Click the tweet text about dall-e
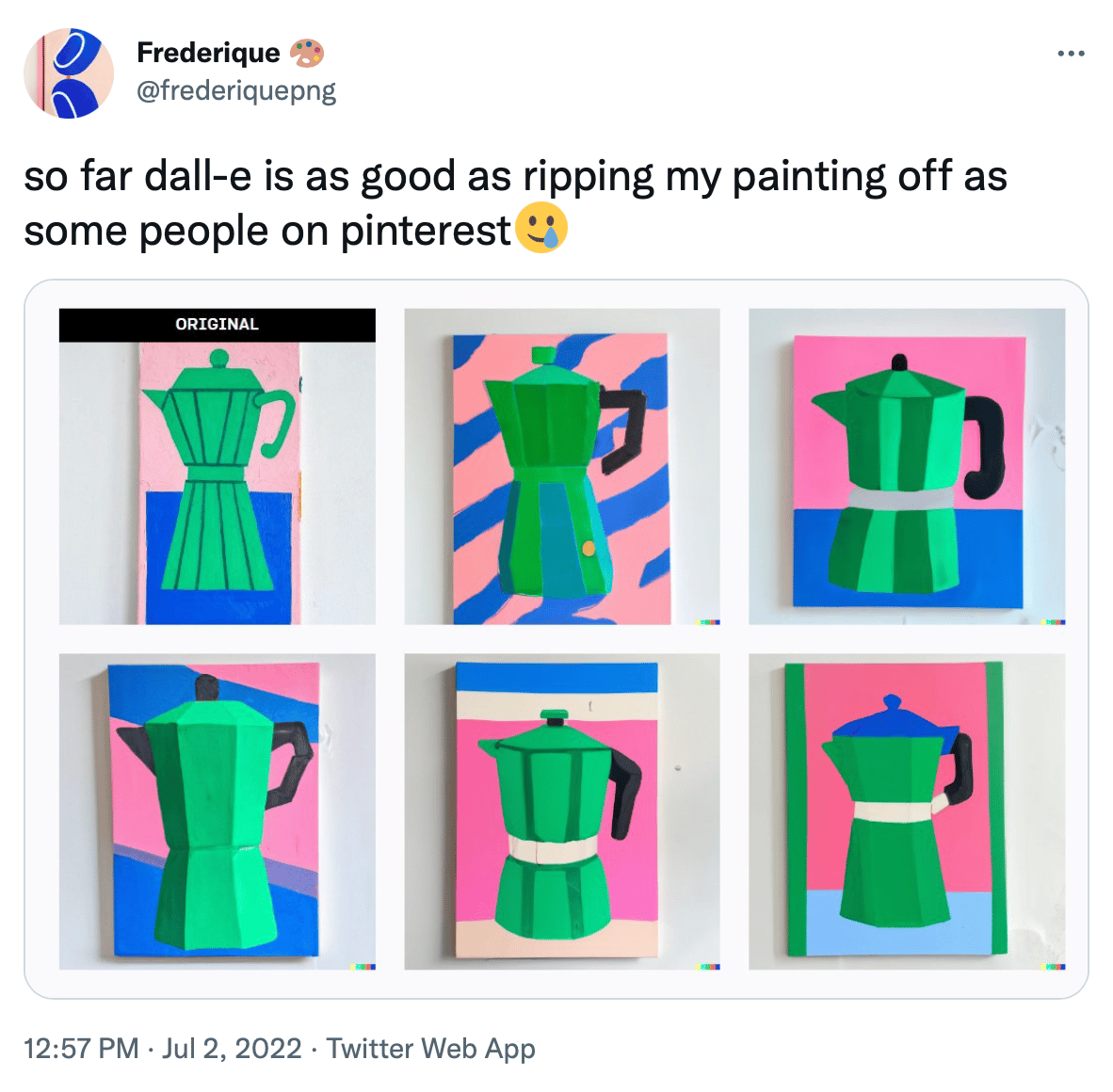Viewport: 1113px width, 1092px height. 516,203
